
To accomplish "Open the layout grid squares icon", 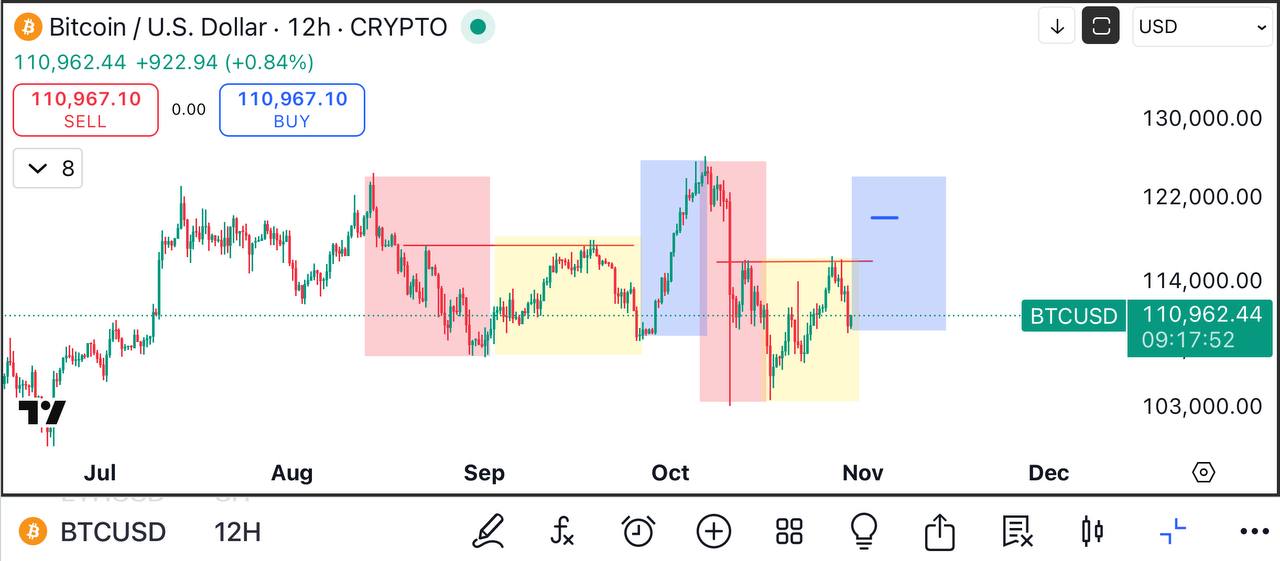I will (x=789, y=531).
